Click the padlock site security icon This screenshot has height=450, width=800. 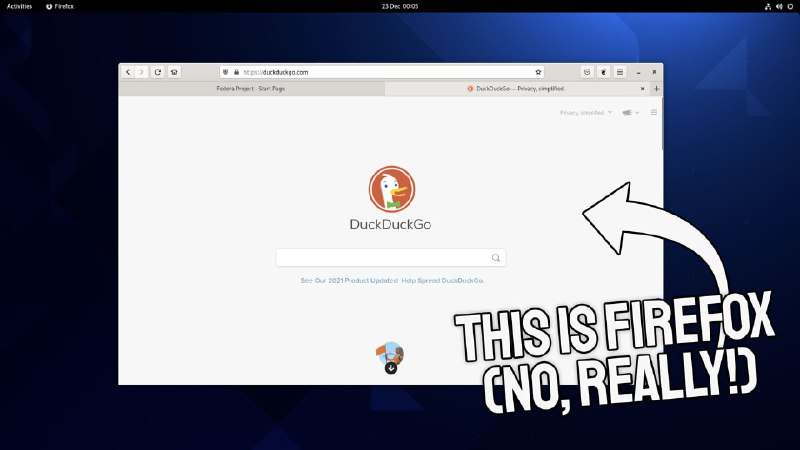237,72
